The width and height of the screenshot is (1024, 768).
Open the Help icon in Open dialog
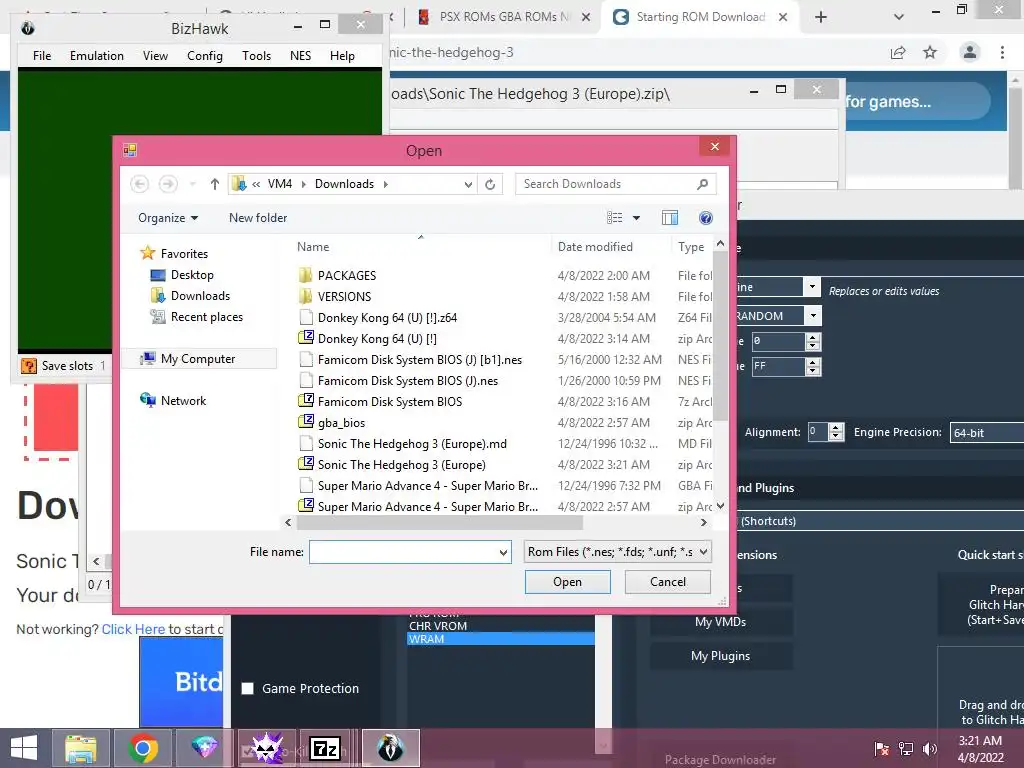705,218
